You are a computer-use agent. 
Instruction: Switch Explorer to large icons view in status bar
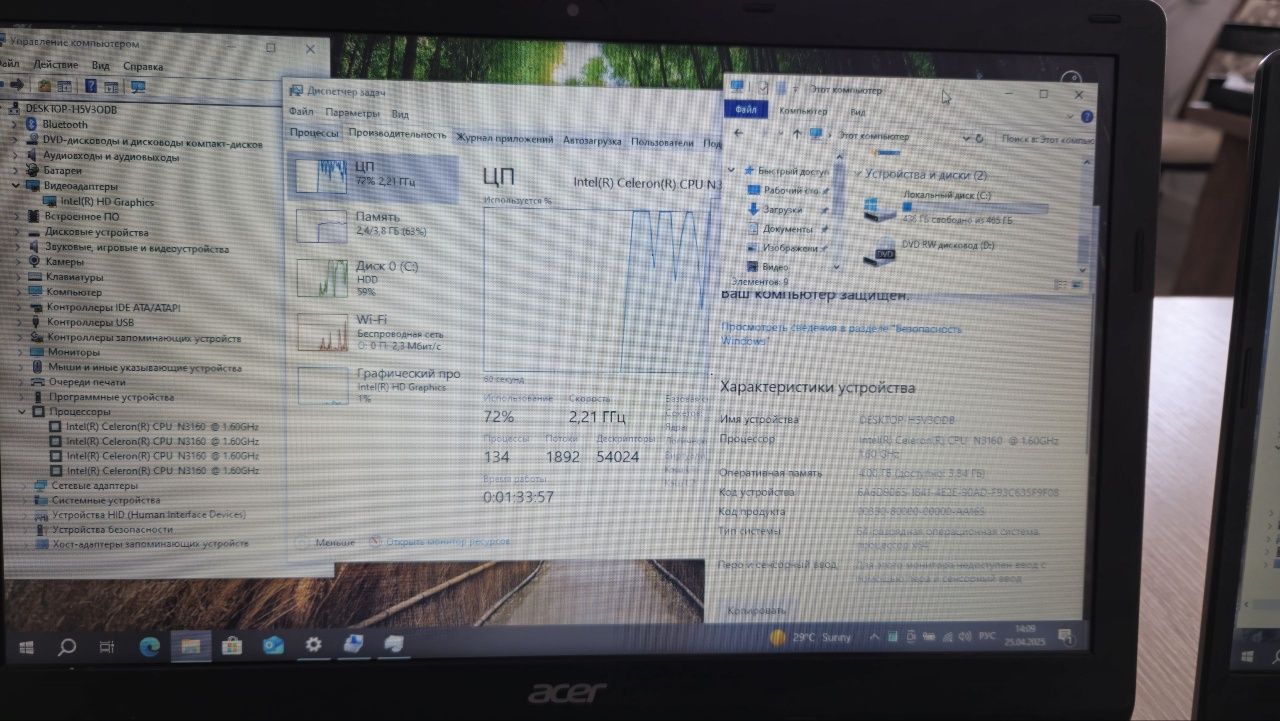tap(1079, 285)
